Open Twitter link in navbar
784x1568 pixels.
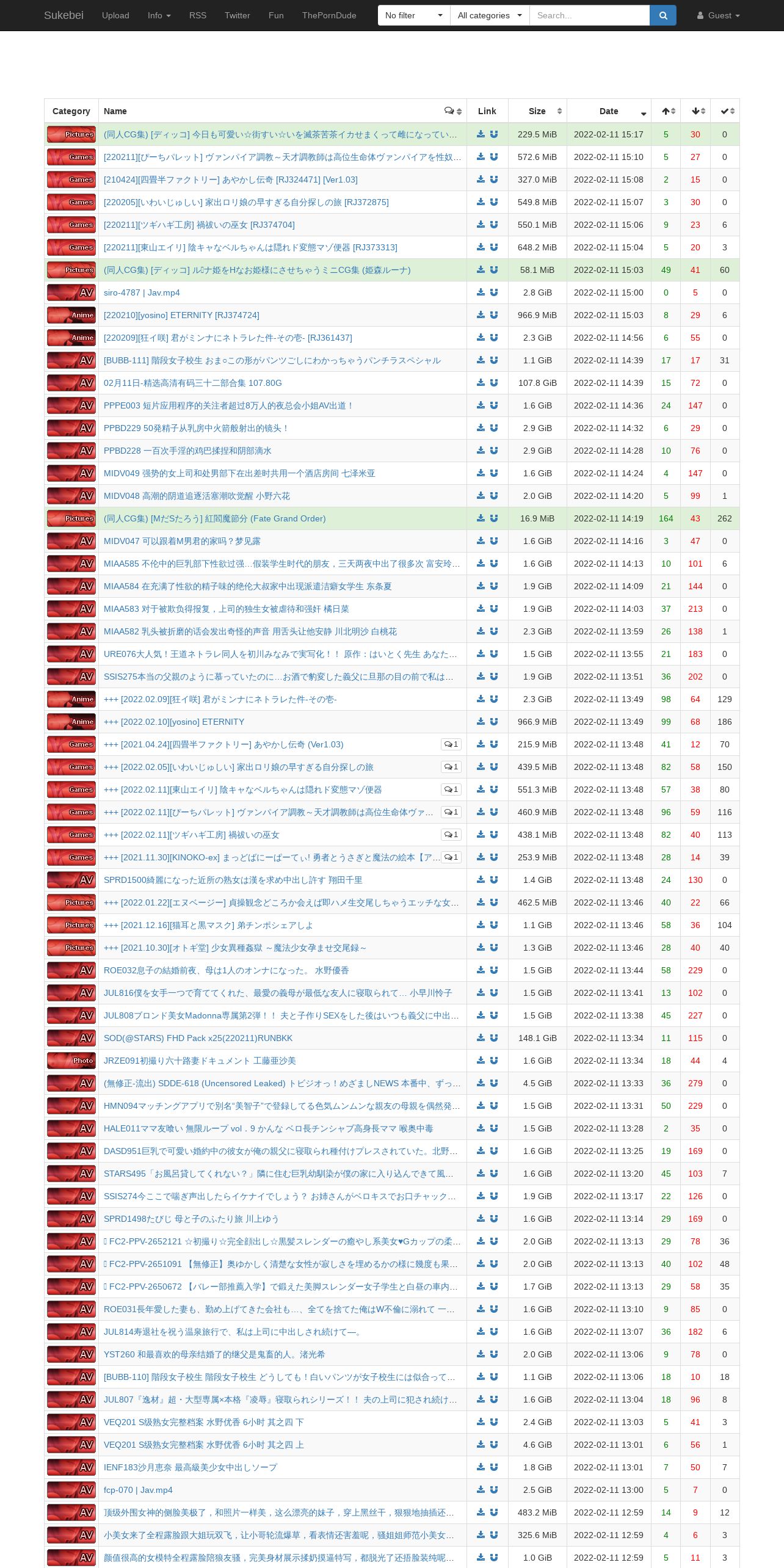pos(237,15)
